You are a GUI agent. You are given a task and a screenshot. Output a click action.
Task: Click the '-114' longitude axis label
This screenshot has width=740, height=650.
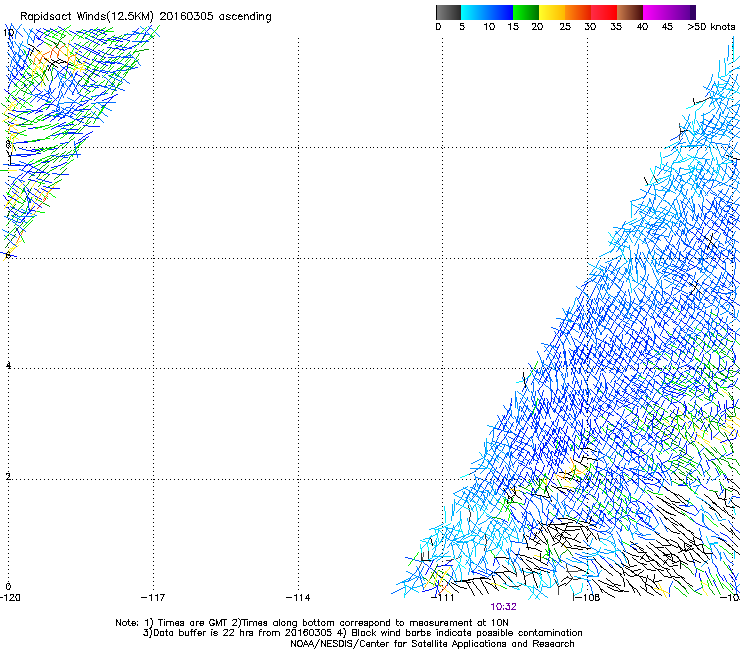(298, 598)
